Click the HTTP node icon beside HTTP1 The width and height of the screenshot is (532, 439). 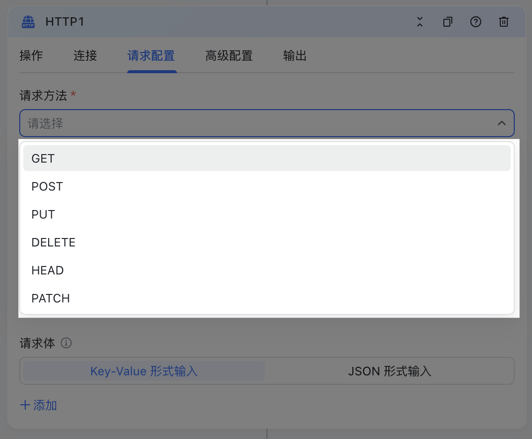click(x=28, y=22)
